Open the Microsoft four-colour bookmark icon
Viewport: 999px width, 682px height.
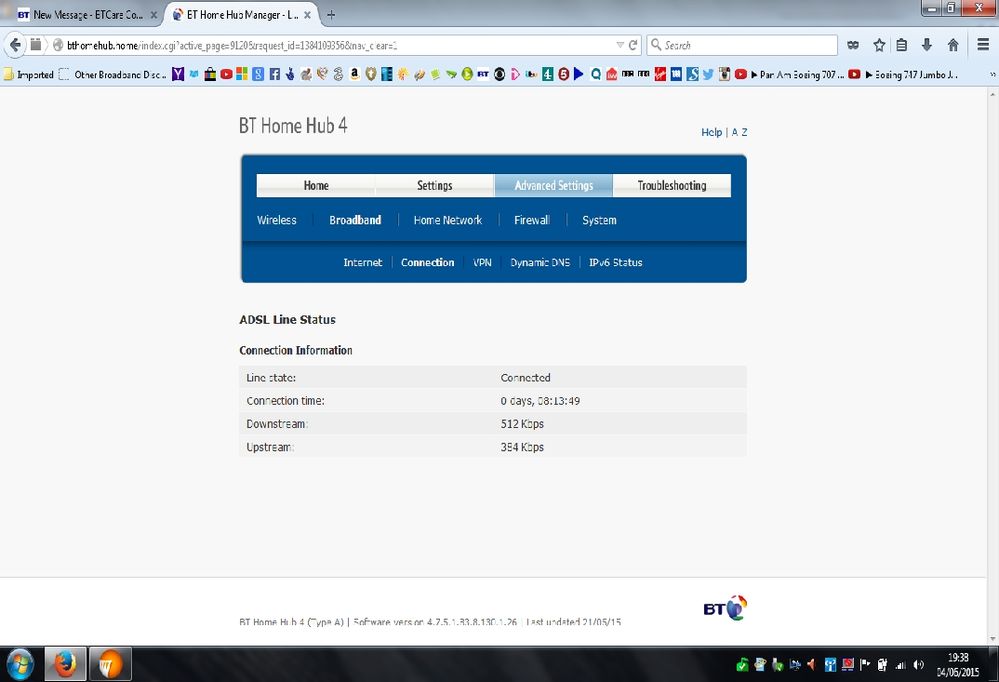pos(241,75)
